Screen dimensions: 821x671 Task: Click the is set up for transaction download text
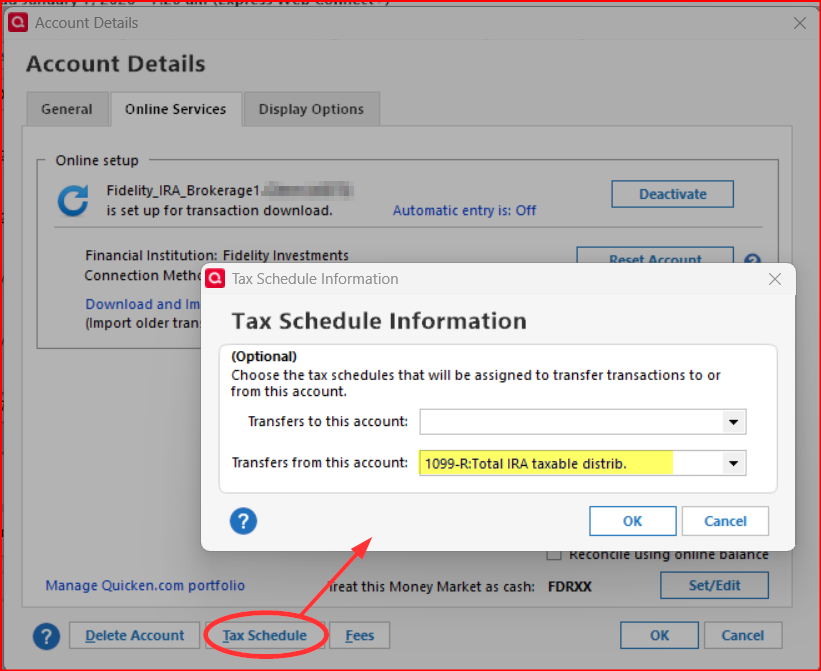click(219, 210)
